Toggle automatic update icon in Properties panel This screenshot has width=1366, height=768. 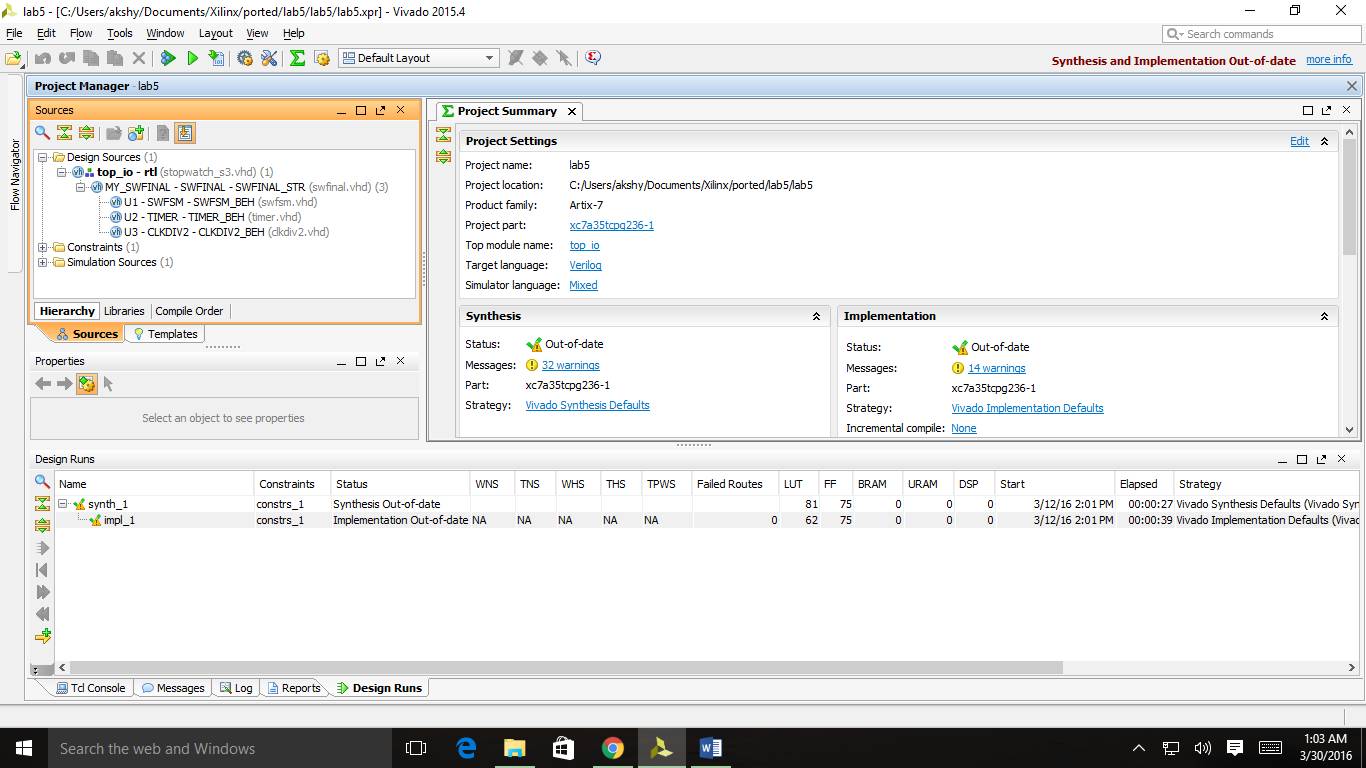87,384
